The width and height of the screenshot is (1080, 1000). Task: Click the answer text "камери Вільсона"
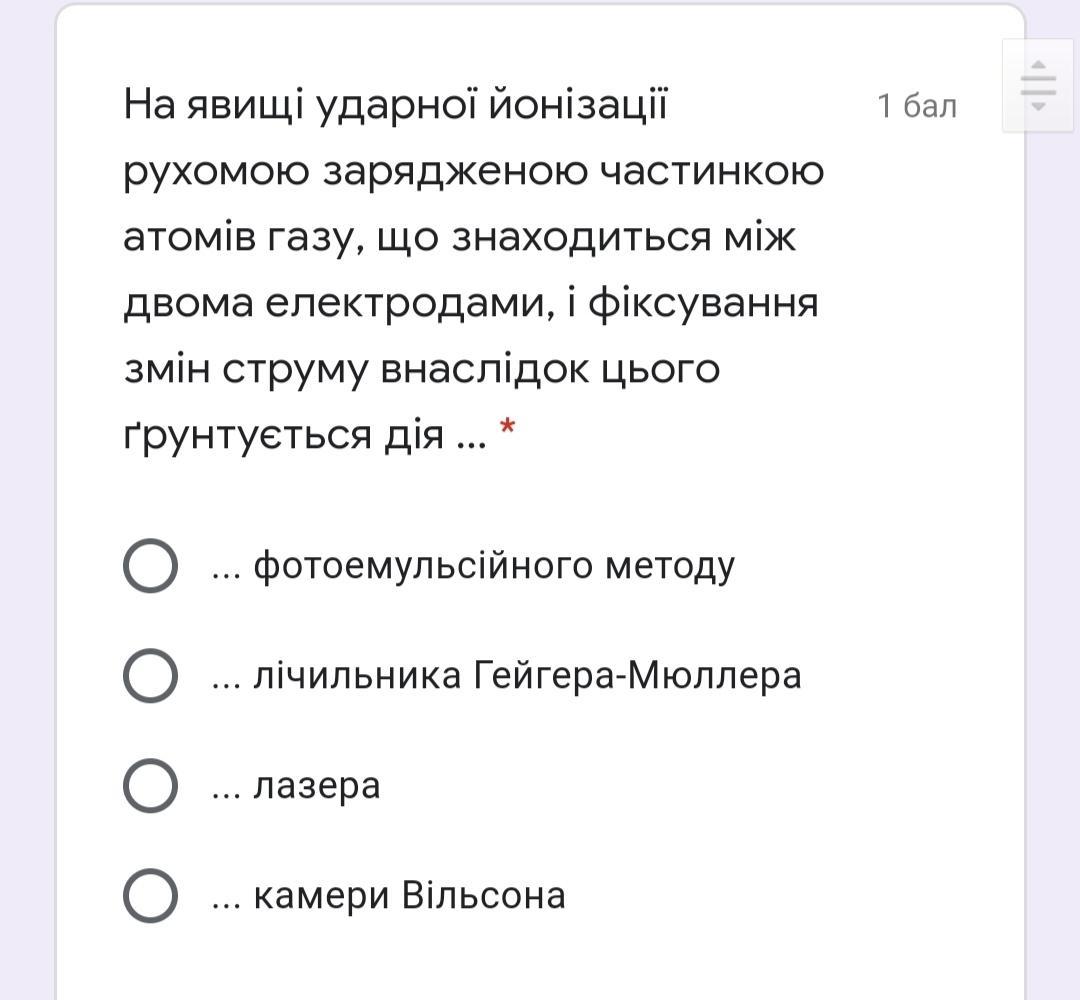[x=409, y=895]
